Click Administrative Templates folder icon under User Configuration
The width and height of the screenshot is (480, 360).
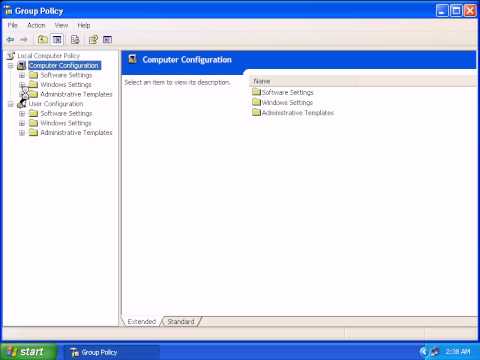tap(33, 133)
